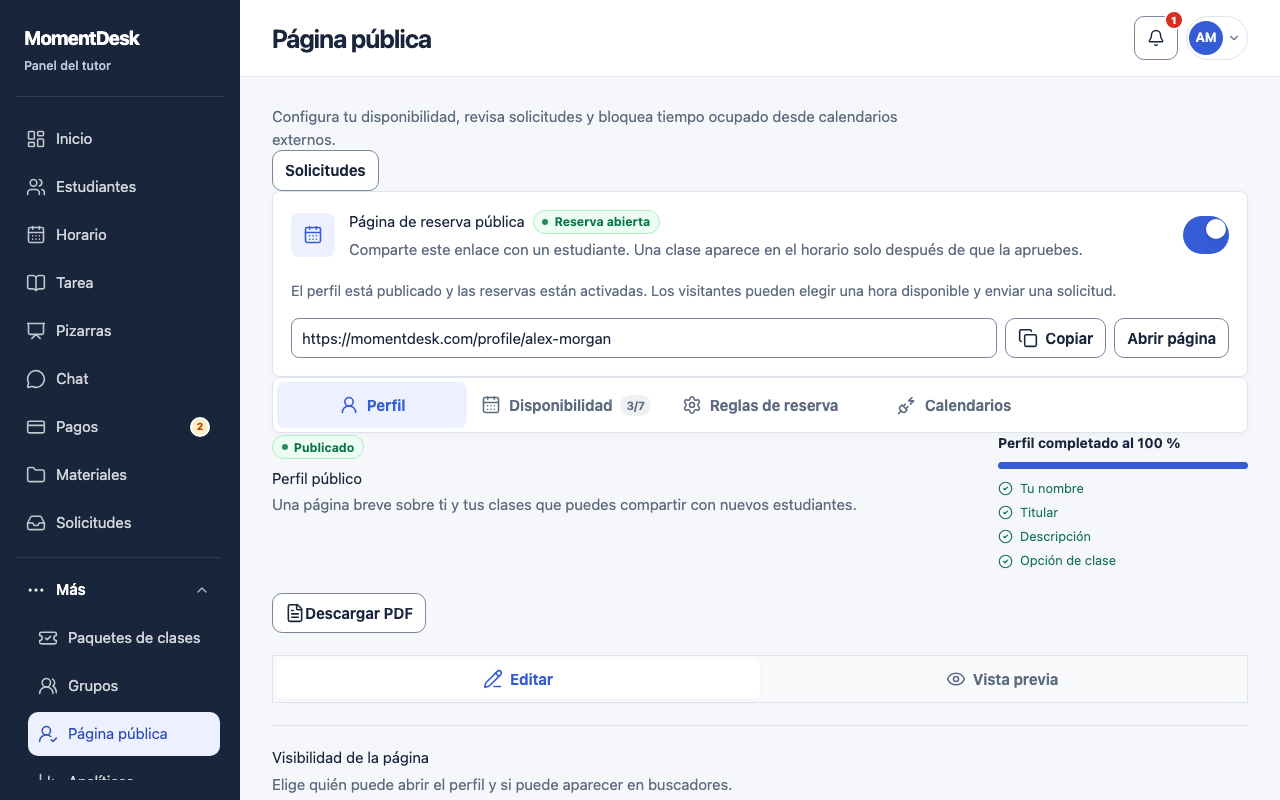Open Materiales folder in sidebar

pos(120,475)
